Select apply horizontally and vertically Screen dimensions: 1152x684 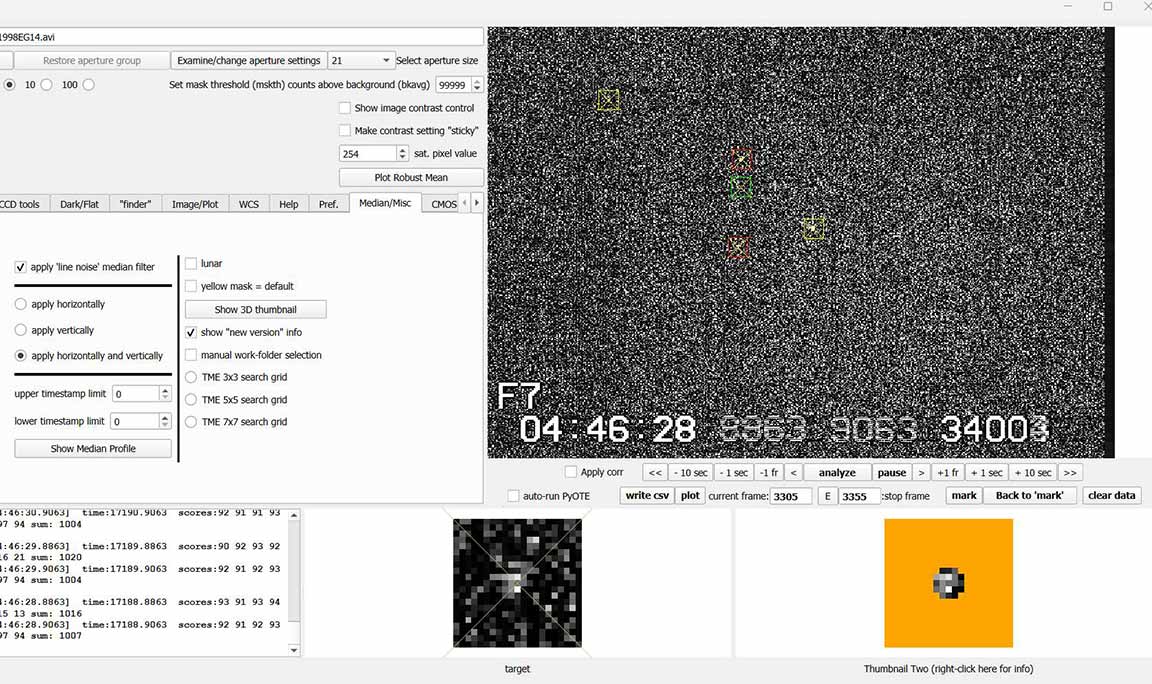point(21,356)
